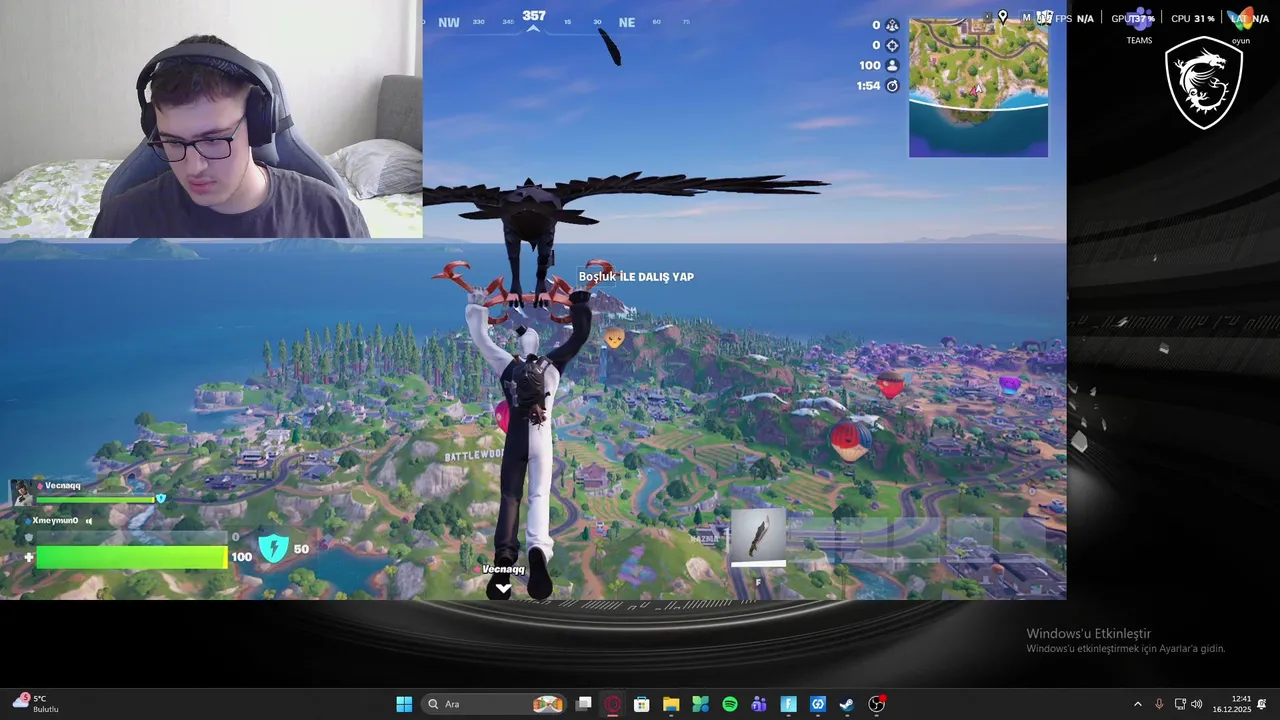Viewport: 1280px width, 720px height.
Task: Open Steam from the taskbar
Action: tap(847, 704)
